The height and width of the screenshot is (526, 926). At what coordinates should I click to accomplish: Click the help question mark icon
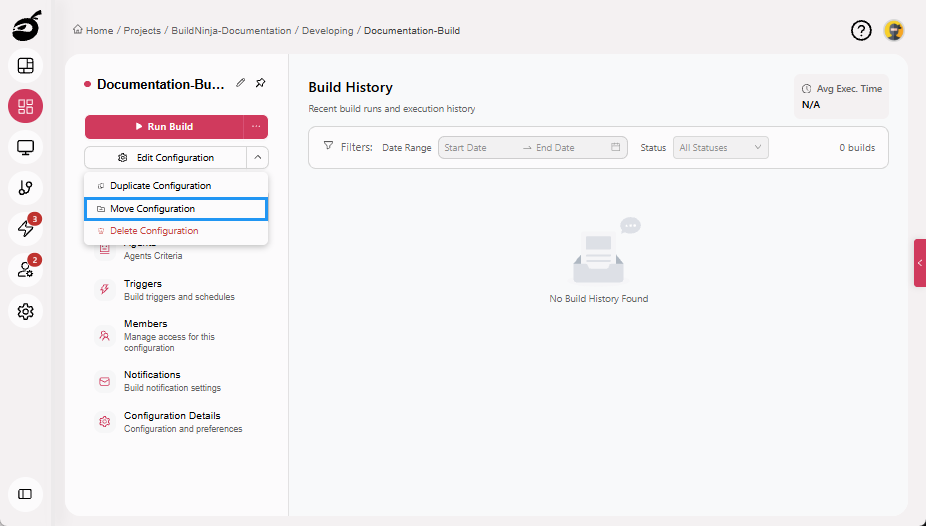[x=861, y=30]
